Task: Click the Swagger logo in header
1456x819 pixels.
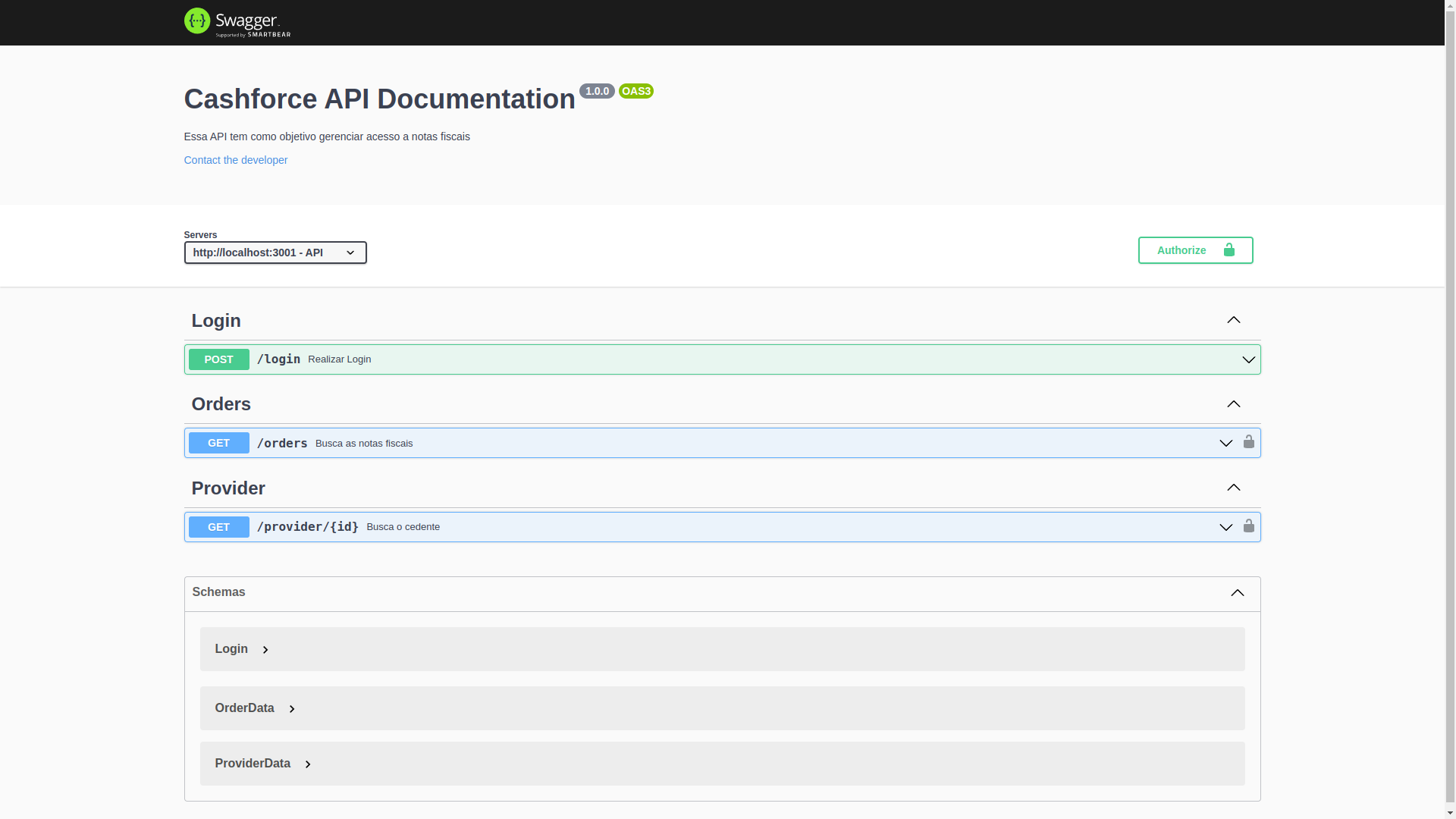Action: coord(237,22)
